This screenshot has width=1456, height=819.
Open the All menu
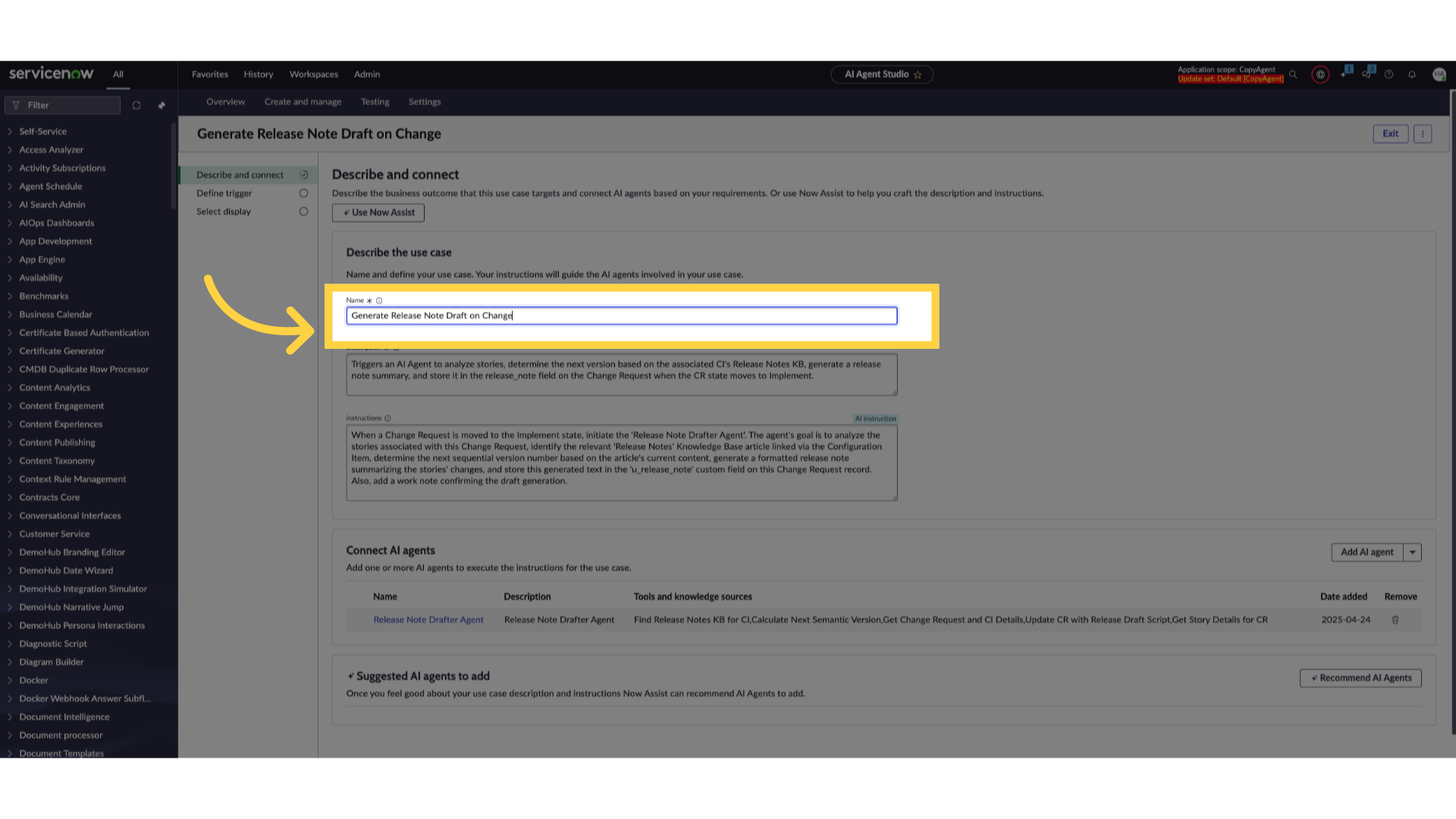[118, 74]
